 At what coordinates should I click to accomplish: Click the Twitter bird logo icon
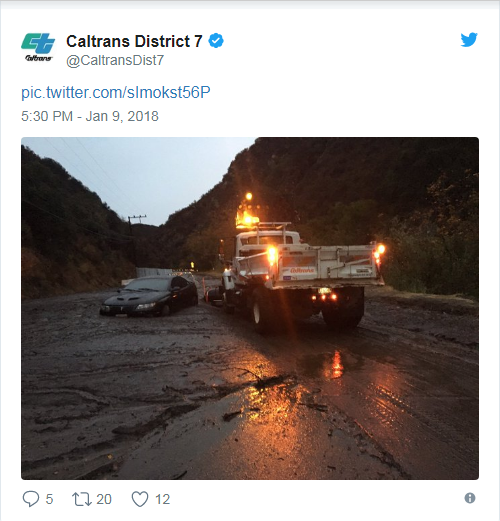tap(469, 40)
